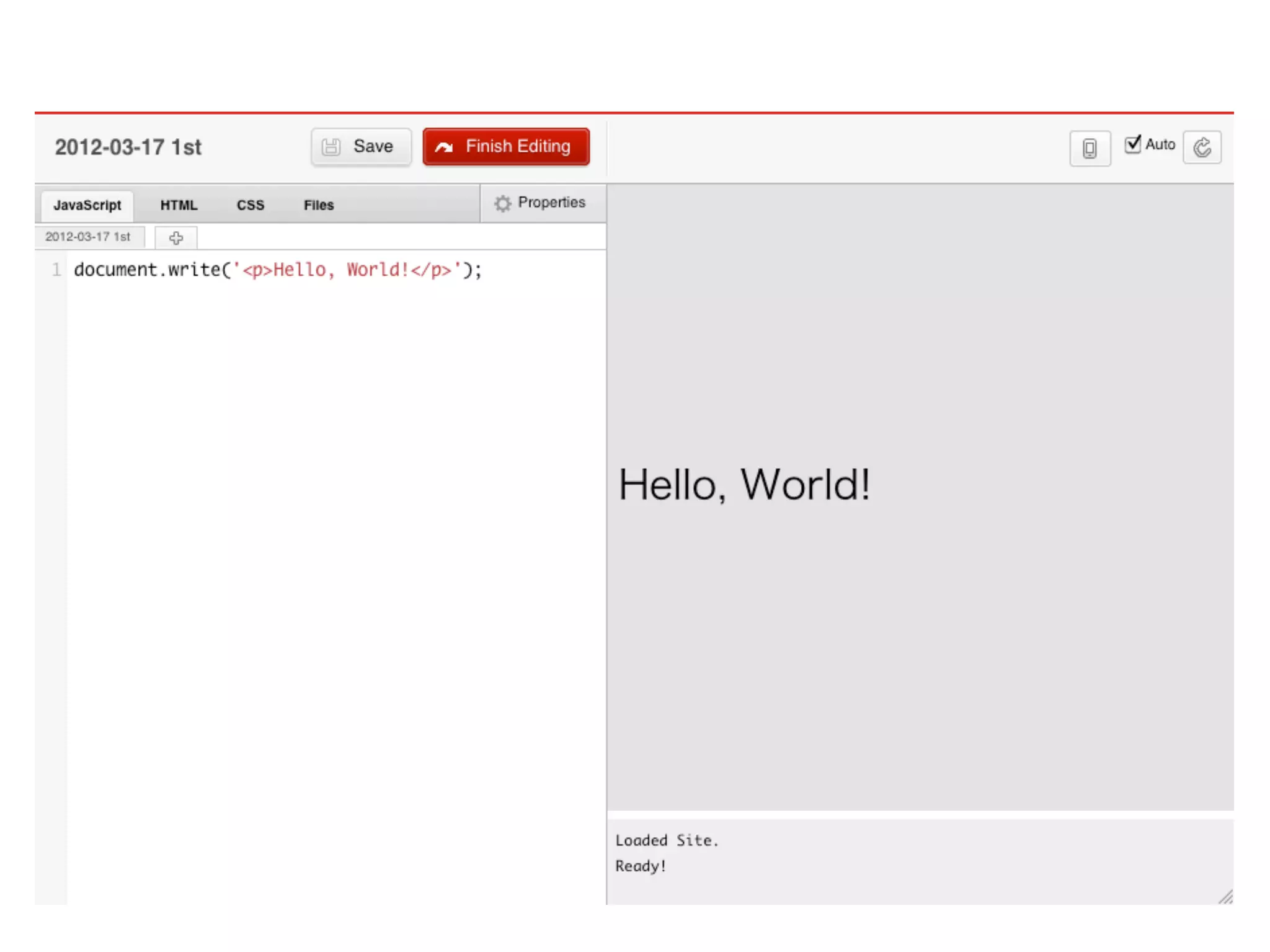Viewport: 1270px width, 952px height.
Task: Switch to the HTML tab
Action: (179, 205)
